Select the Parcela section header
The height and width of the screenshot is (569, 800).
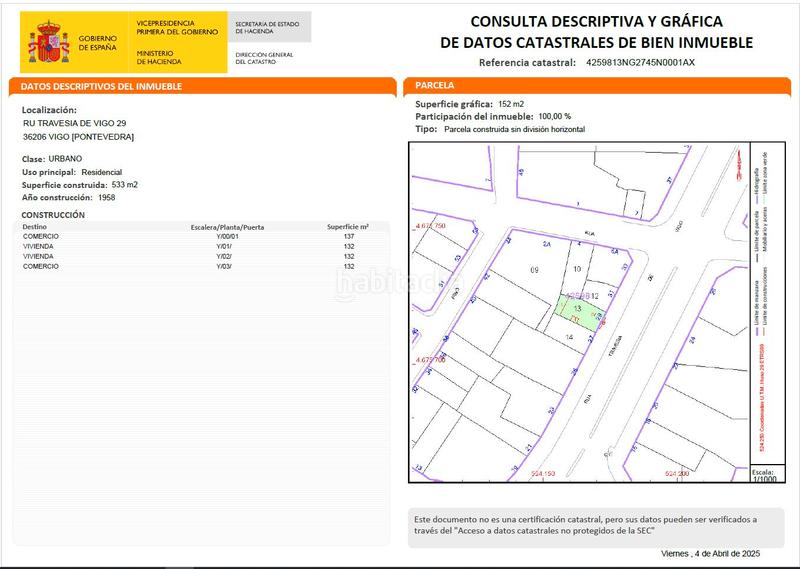(x=434, y=87)
